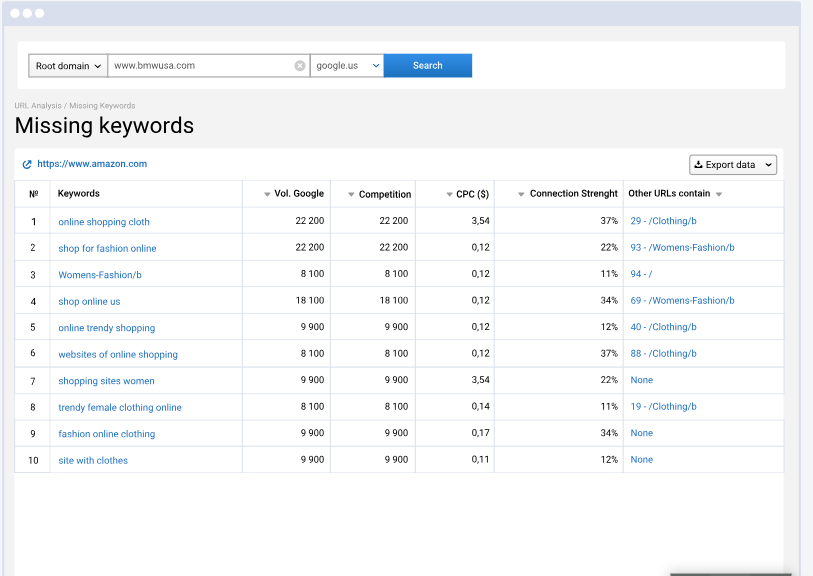Click inside the www.bmwusa.com input field
The width and height of the screenshot is (813, 576).
point(200,65)
